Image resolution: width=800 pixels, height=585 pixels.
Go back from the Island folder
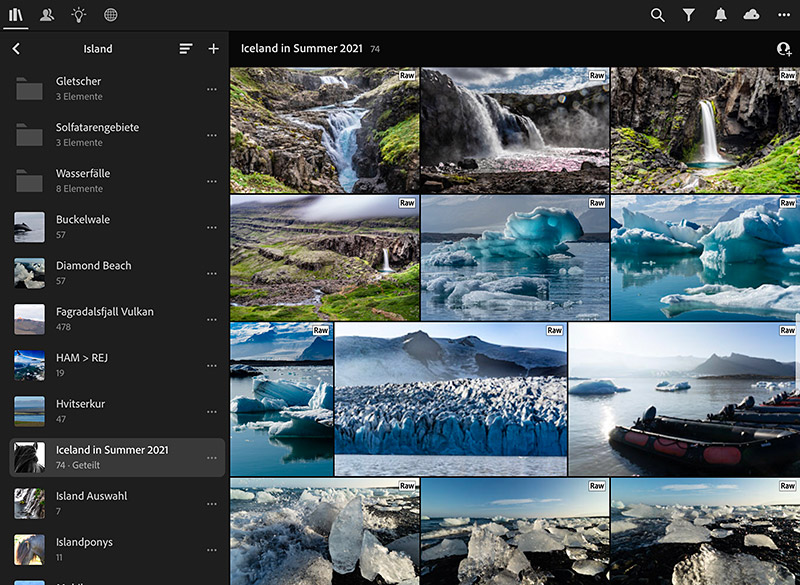pyautogui.click(x=16, y=49)
